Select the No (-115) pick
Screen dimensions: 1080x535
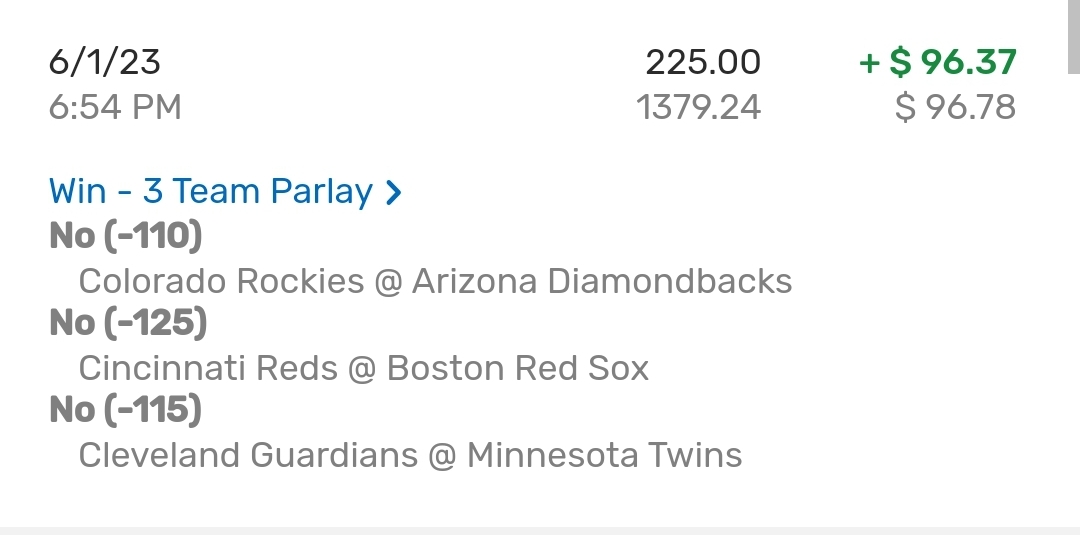126,410
